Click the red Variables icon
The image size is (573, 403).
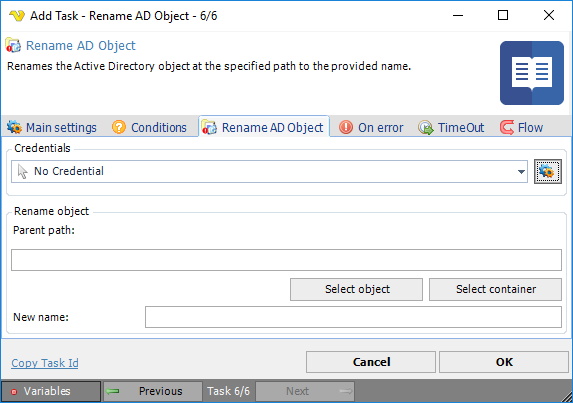pos(14,392)
